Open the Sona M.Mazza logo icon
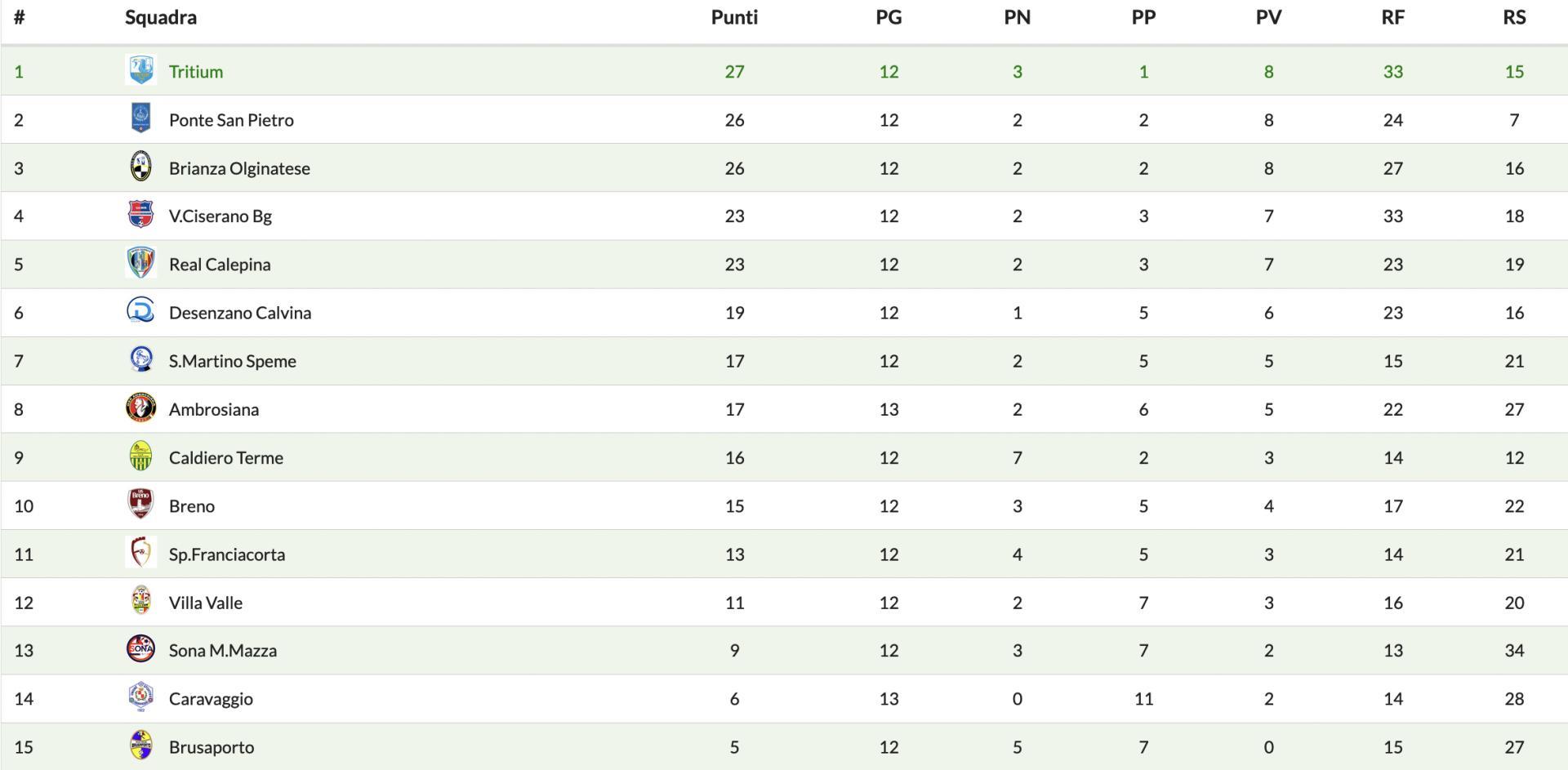The image size is (1568, 770). [140, 648]
